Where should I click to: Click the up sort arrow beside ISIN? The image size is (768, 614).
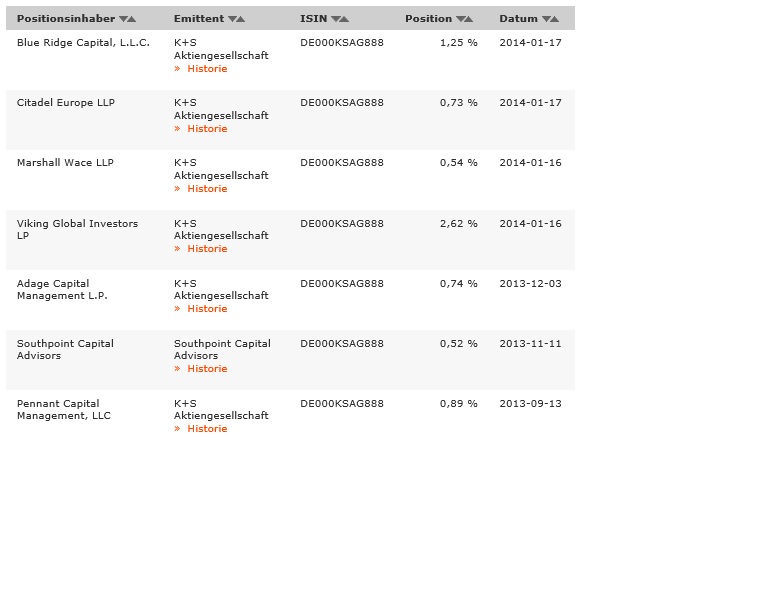coord(344,19)
